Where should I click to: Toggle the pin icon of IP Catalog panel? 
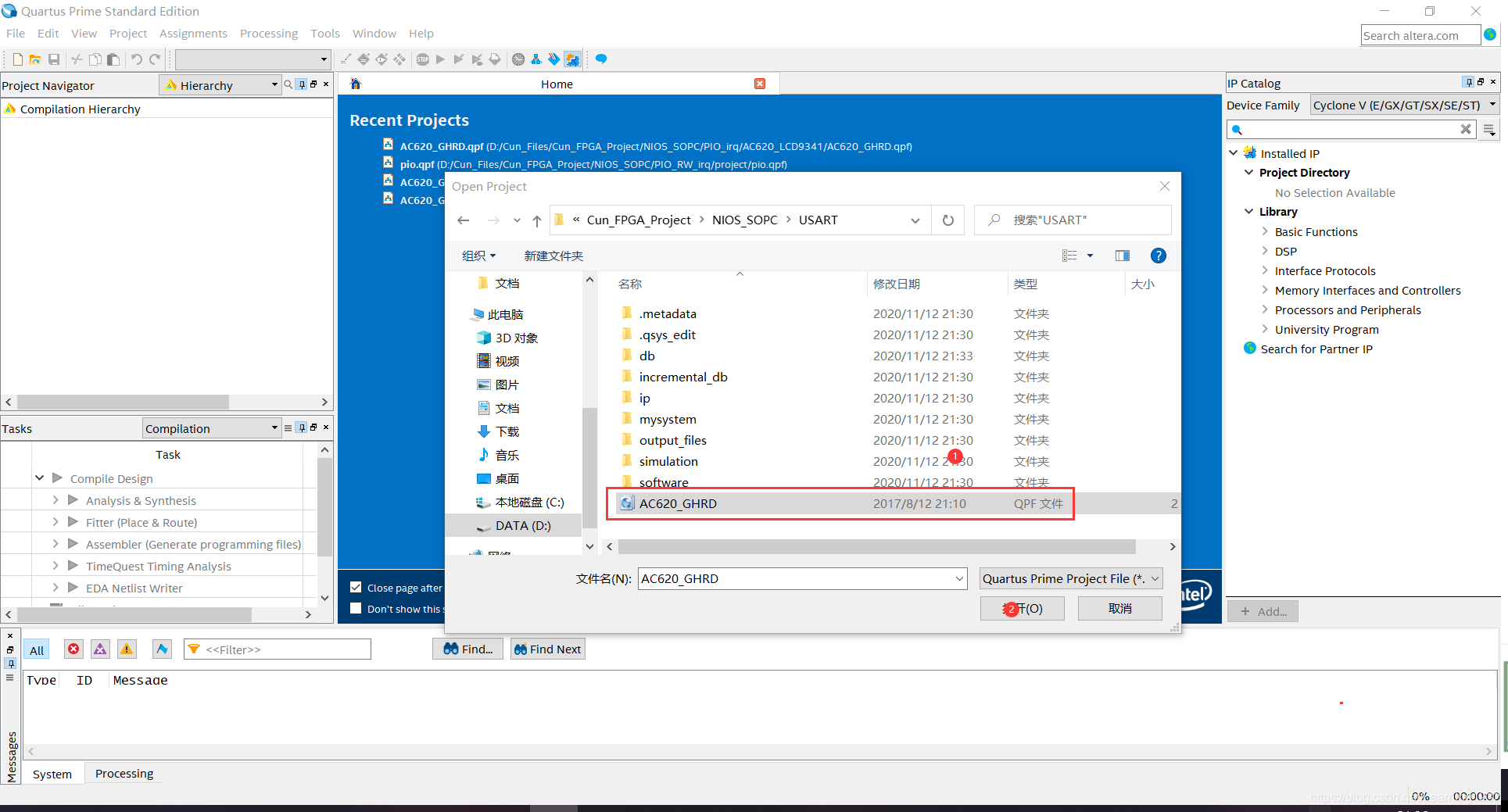(1469, 82)
